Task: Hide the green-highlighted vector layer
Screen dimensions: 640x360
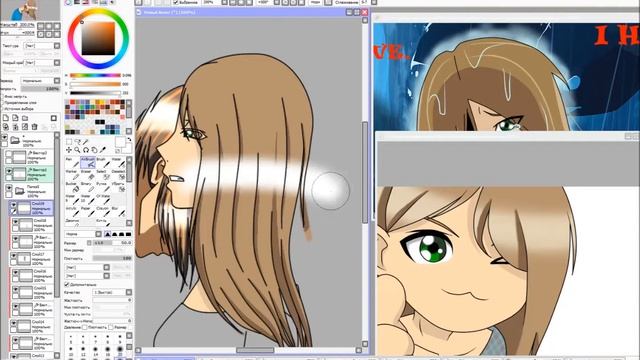Action: (x=9, y=171)
